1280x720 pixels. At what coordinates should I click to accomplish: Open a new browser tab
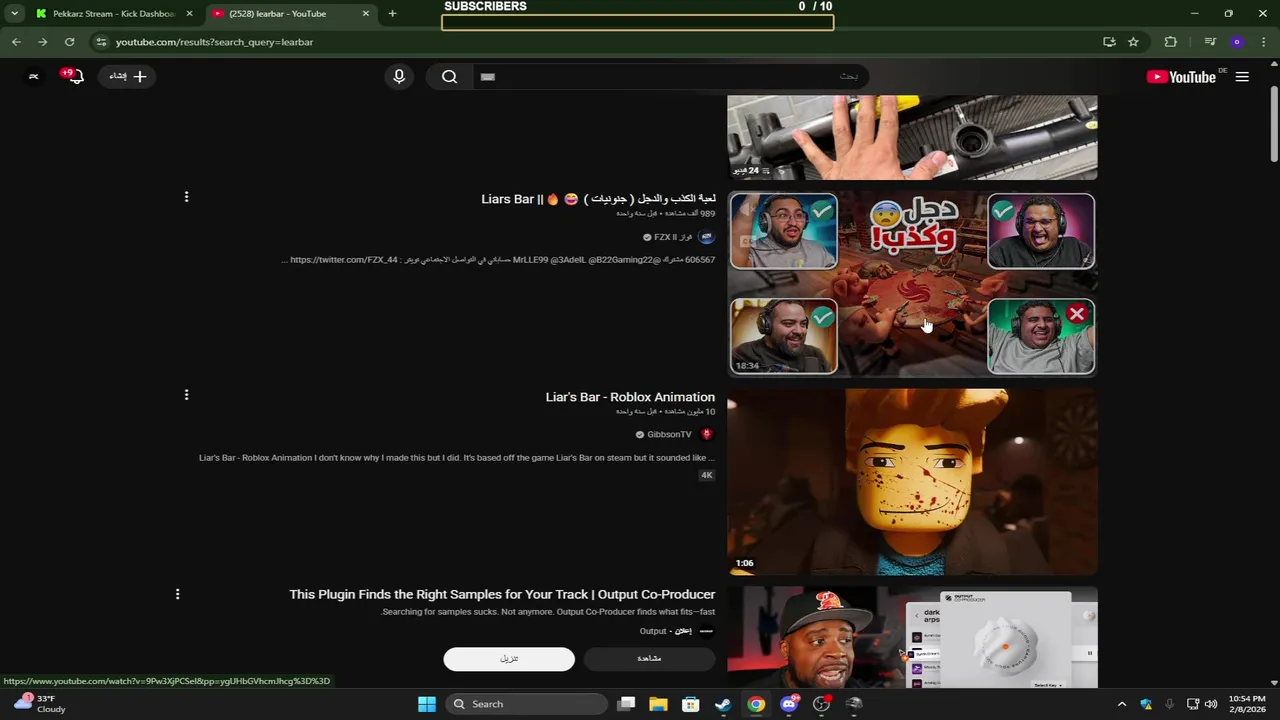click(x=392, y=14)
